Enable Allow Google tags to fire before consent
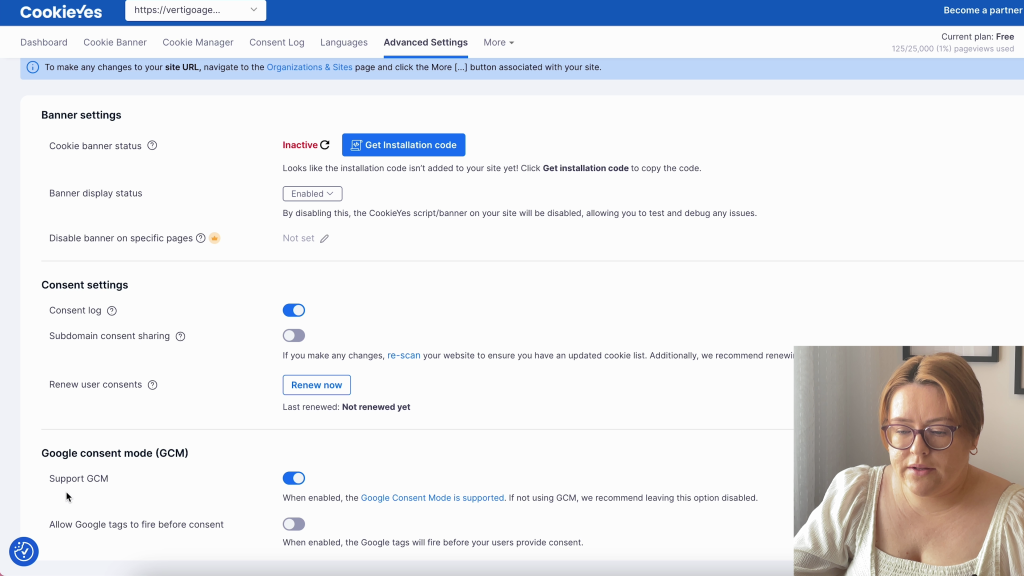 click(293, 524)
